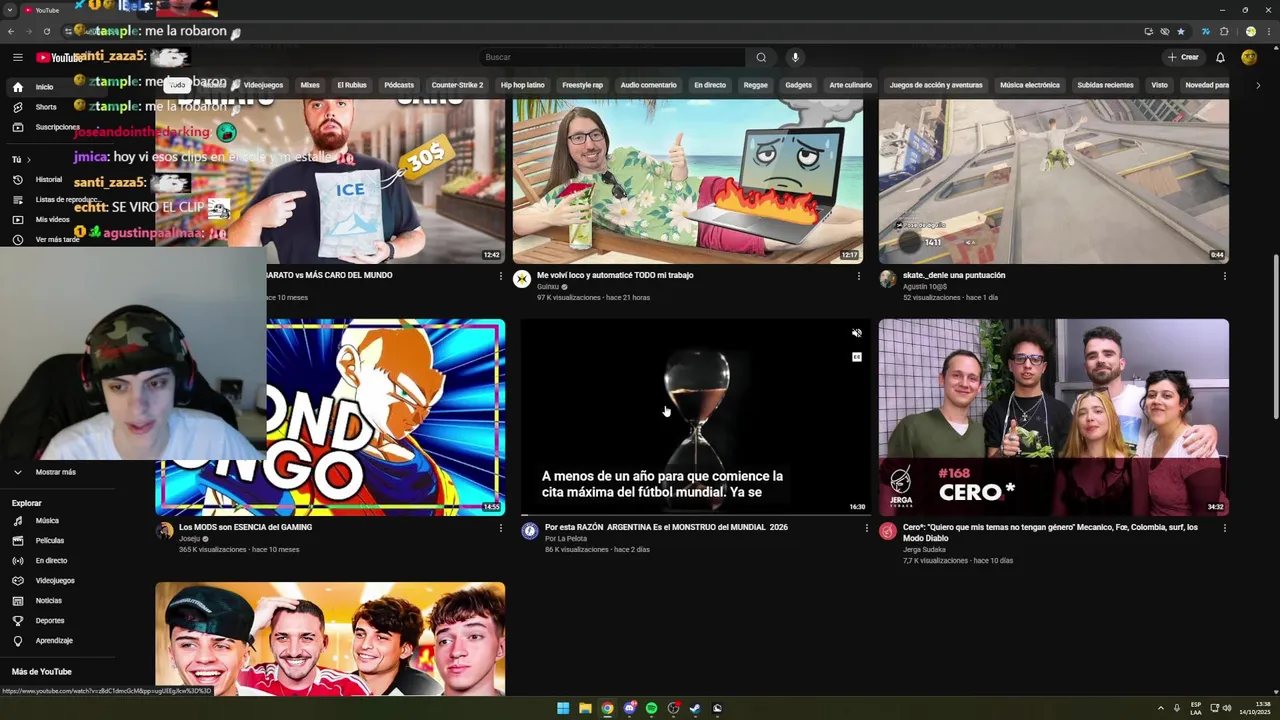Screen dimensions: 1280x720
Task: Unmute the hourglass video preview
Action: [856, 333]
